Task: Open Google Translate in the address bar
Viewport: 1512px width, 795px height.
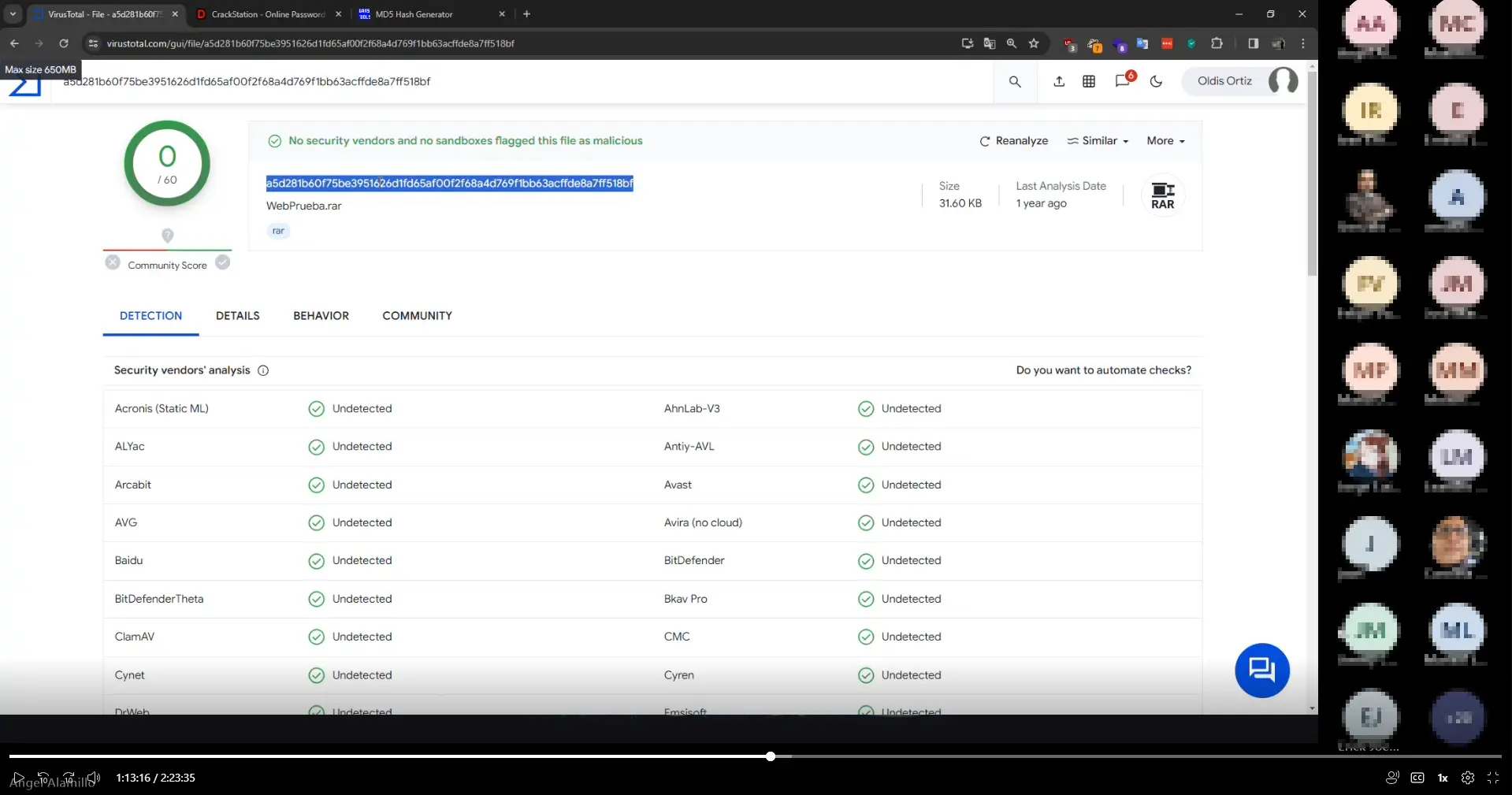Action: click(x=990, y=43)
